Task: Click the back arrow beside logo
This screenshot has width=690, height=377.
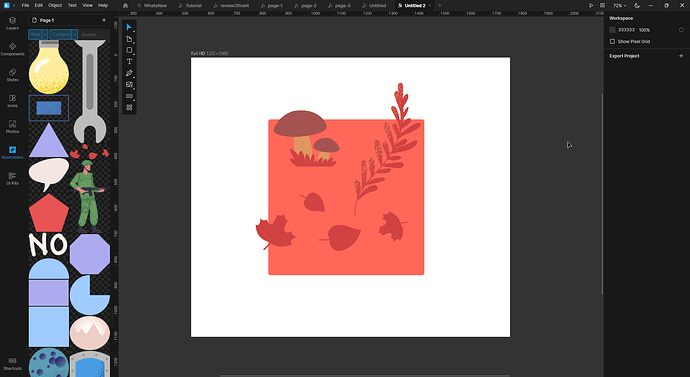Action: pos(14,5)
